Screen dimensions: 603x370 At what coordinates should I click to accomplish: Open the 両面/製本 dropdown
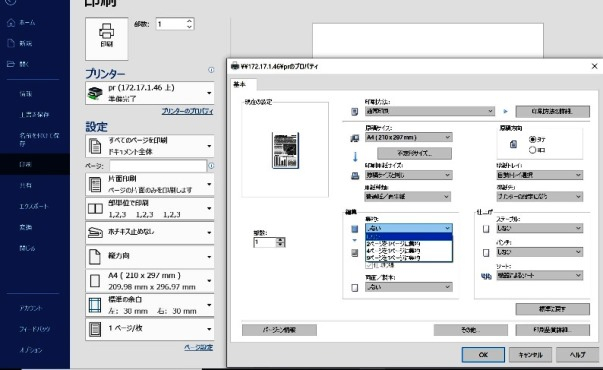point(408,287)
